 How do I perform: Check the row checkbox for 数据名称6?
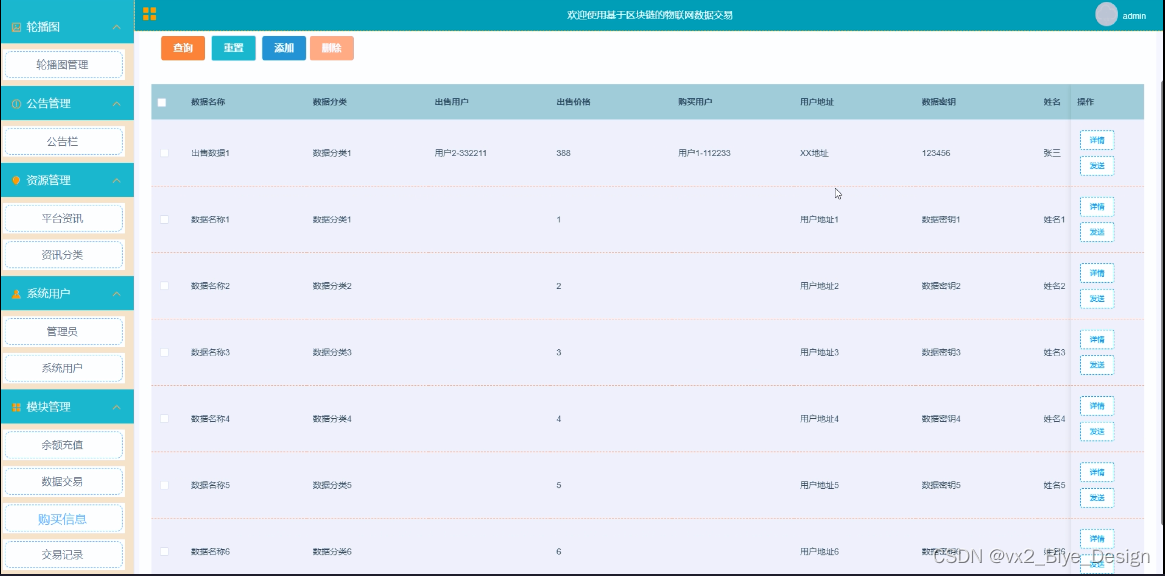click(x=164, y=551)
